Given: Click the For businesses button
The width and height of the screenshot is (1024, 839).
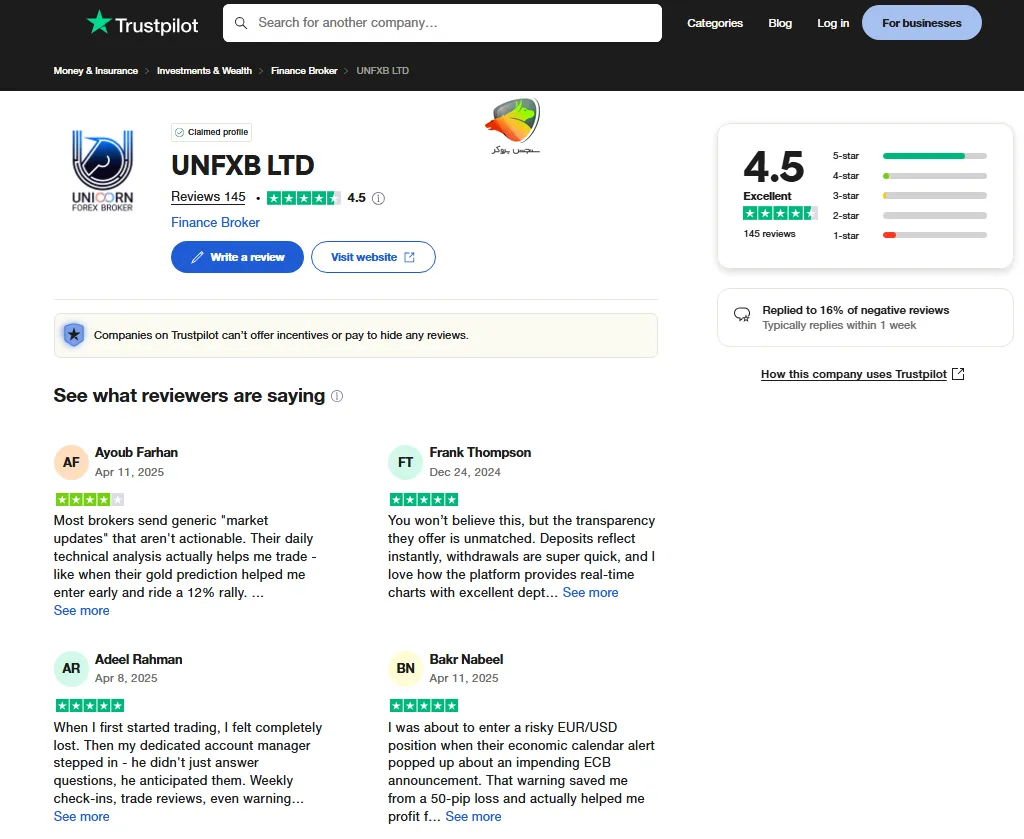Looking at the screenshot, I should 921,22.
